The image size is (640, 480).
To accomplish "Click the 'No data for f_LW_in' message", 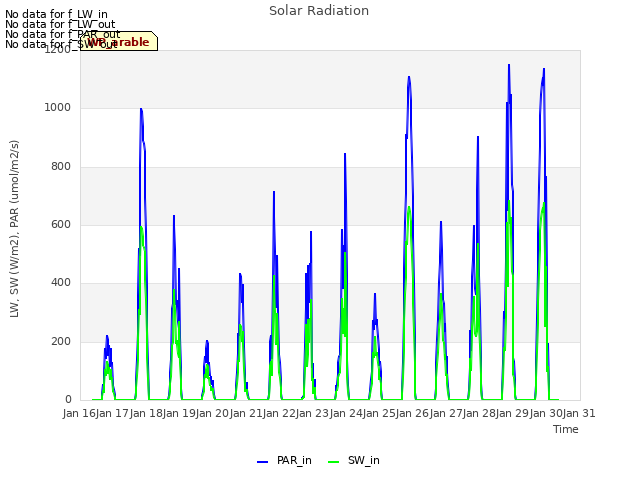I will tap(56, 14).
